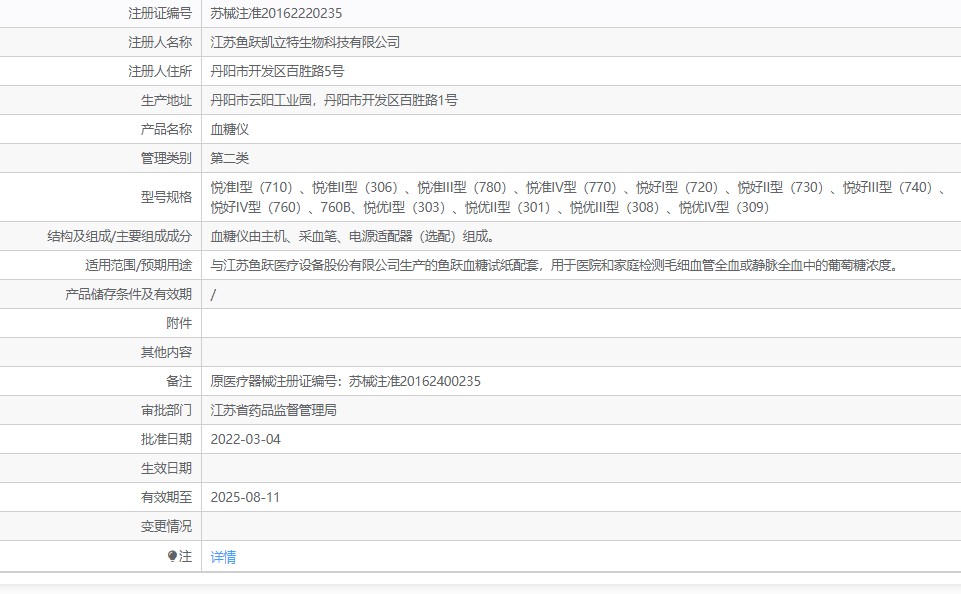
Task: Click the 其他内容 label
Action: (166, 352)
